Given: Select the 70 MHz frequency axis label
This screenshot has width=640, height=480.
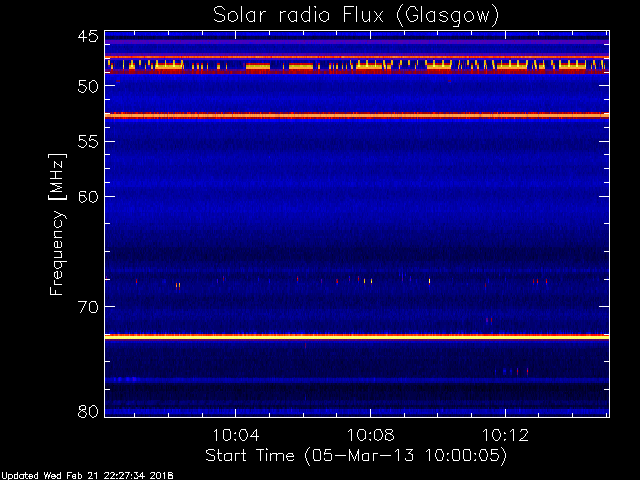Looking at the screenshot, I should (88, 307).
